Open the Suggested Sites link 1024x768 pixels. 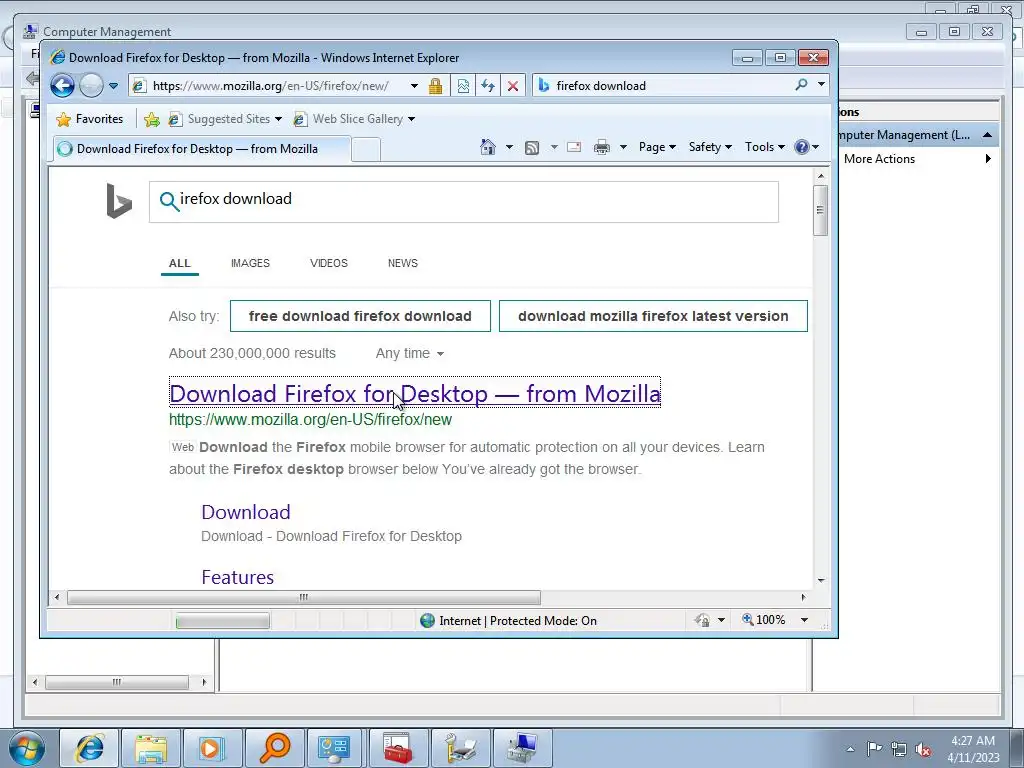(x=225, y=119)
